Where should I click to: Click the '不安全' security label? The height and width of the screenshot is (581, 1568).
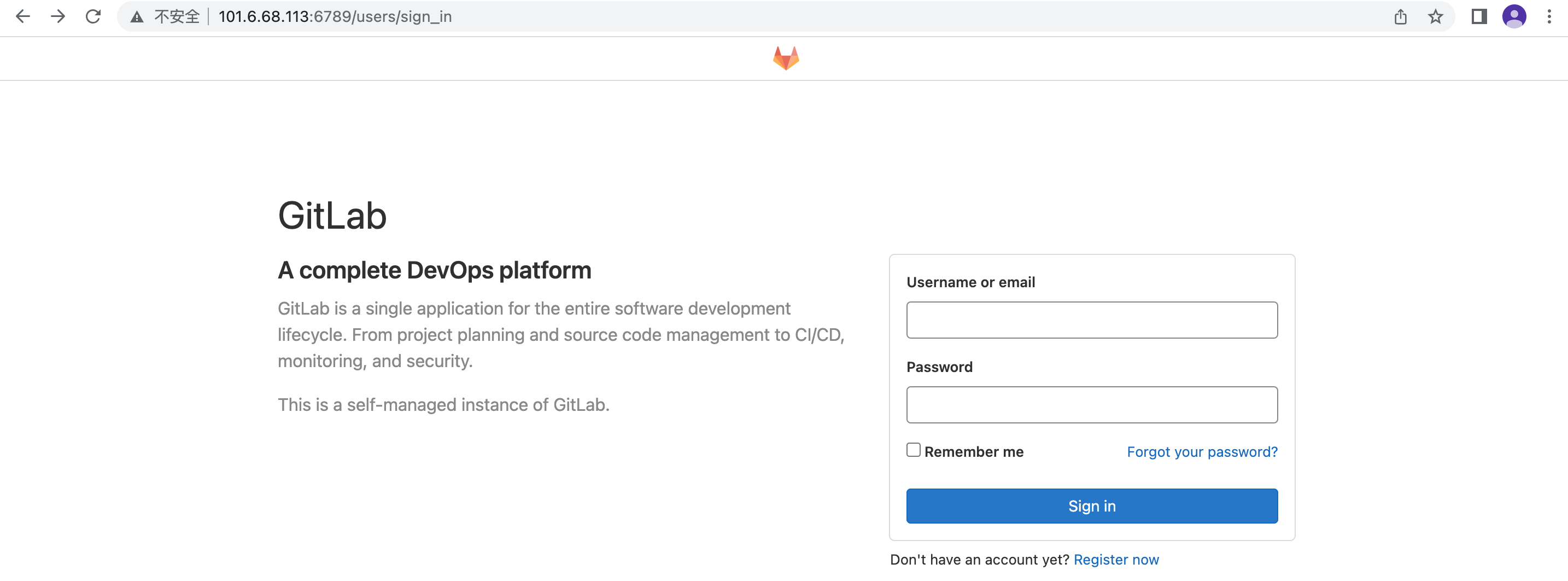point(177,16)
